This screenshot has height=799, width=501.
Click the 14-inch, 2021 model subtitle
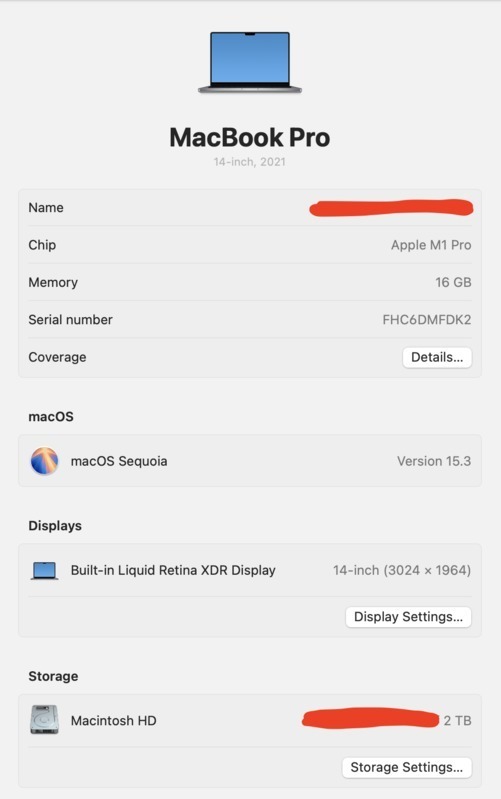pos(250,162)
